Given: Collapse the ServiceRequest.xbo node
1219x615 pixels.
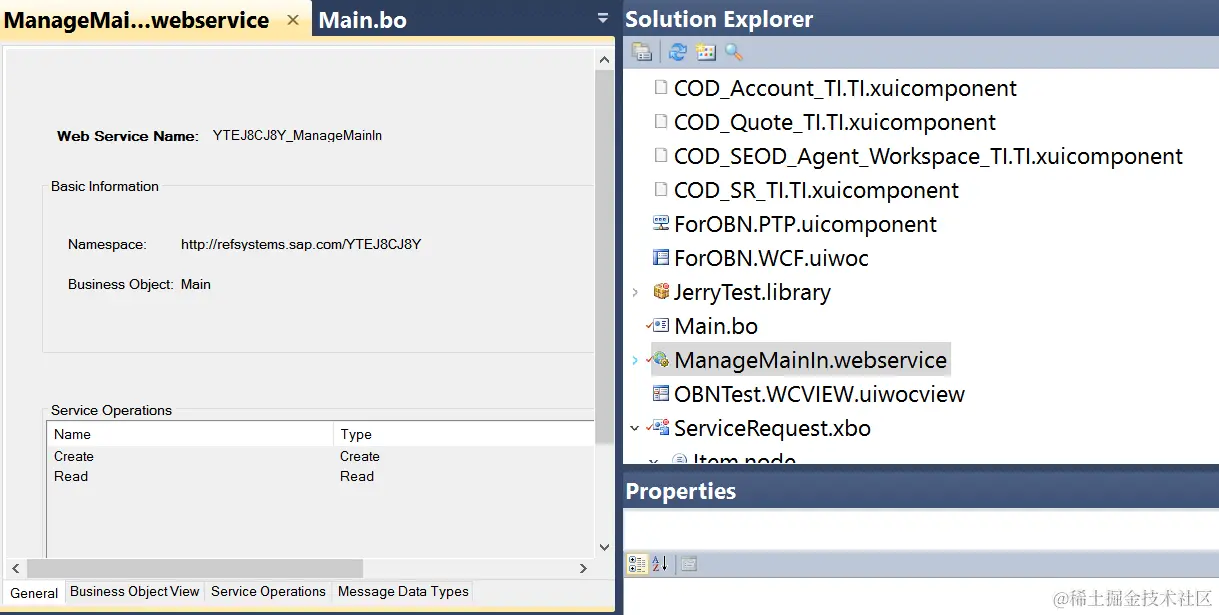Looking at the screenshot, I should point(635,428).
